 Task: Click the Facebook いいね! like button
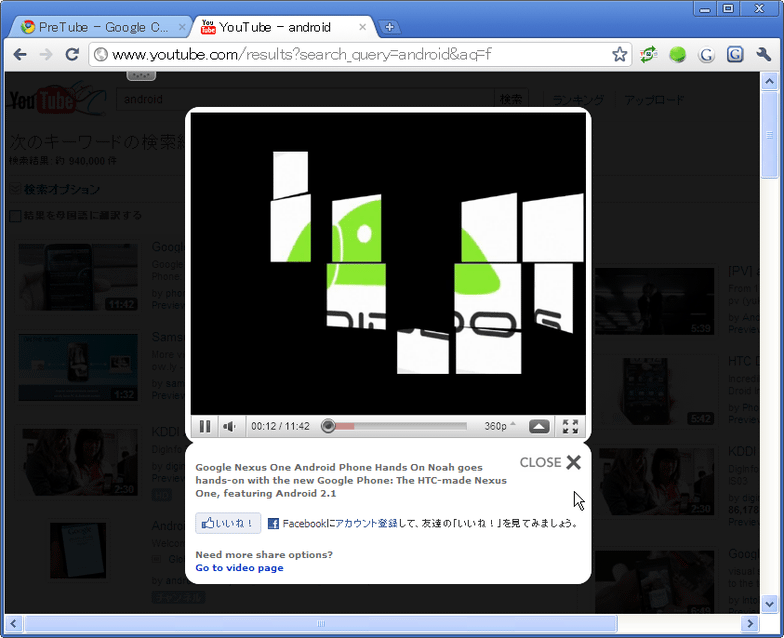pyautogui.click(x=228, y=523)
